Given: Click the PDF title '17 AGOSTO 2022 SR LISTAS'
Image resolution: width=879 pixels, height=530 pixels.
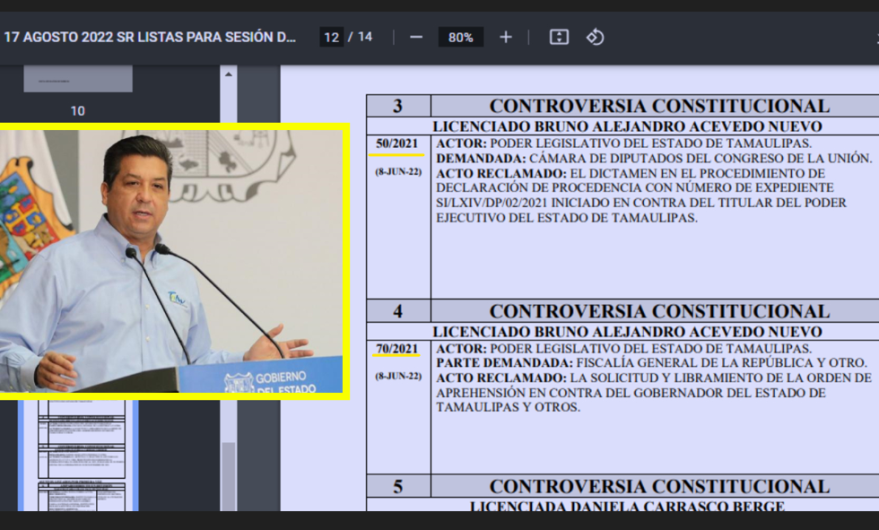Looking at the screenshot, I should (x=150, y=37).
